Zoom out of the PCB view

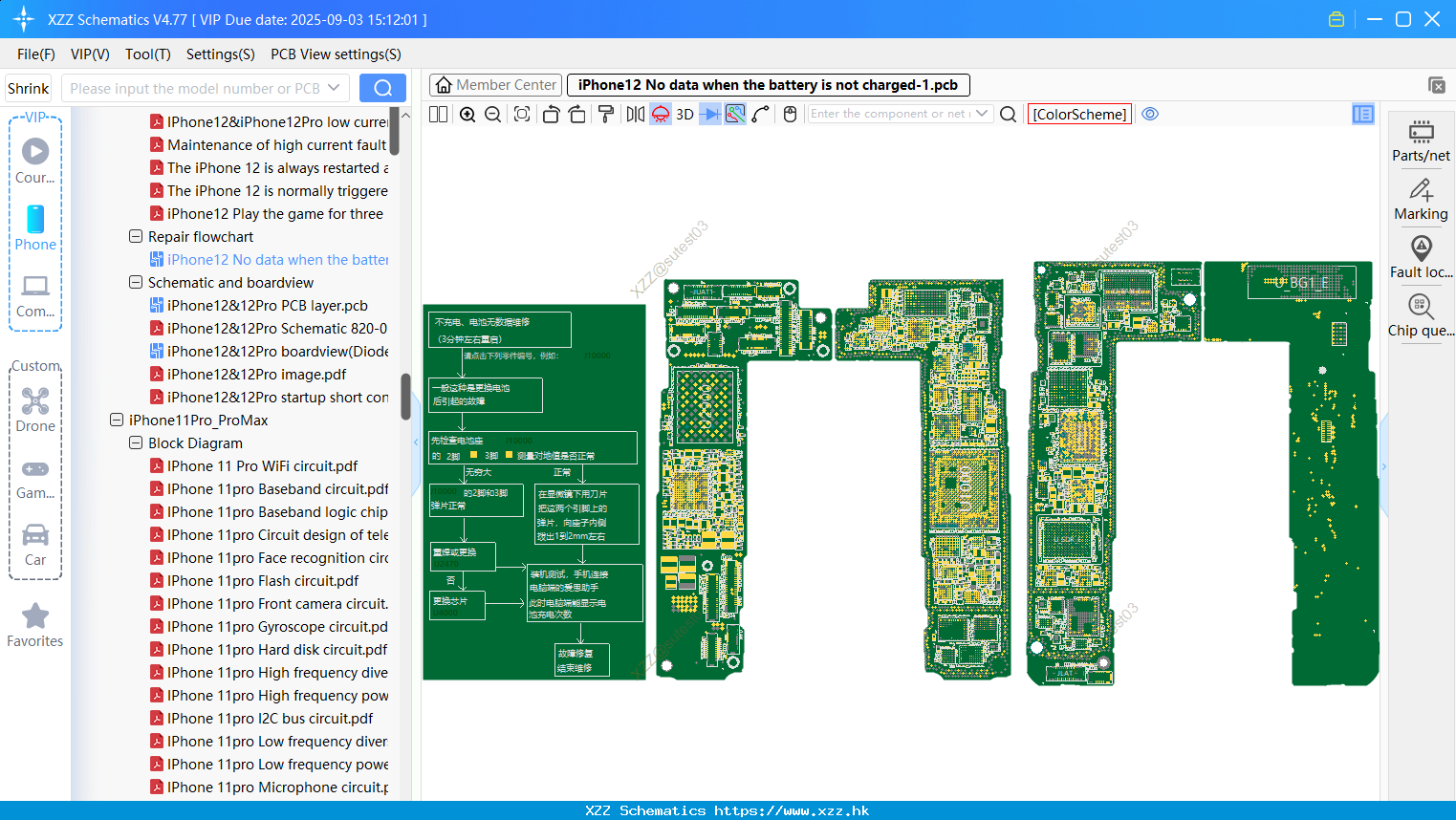coord(493,114)
